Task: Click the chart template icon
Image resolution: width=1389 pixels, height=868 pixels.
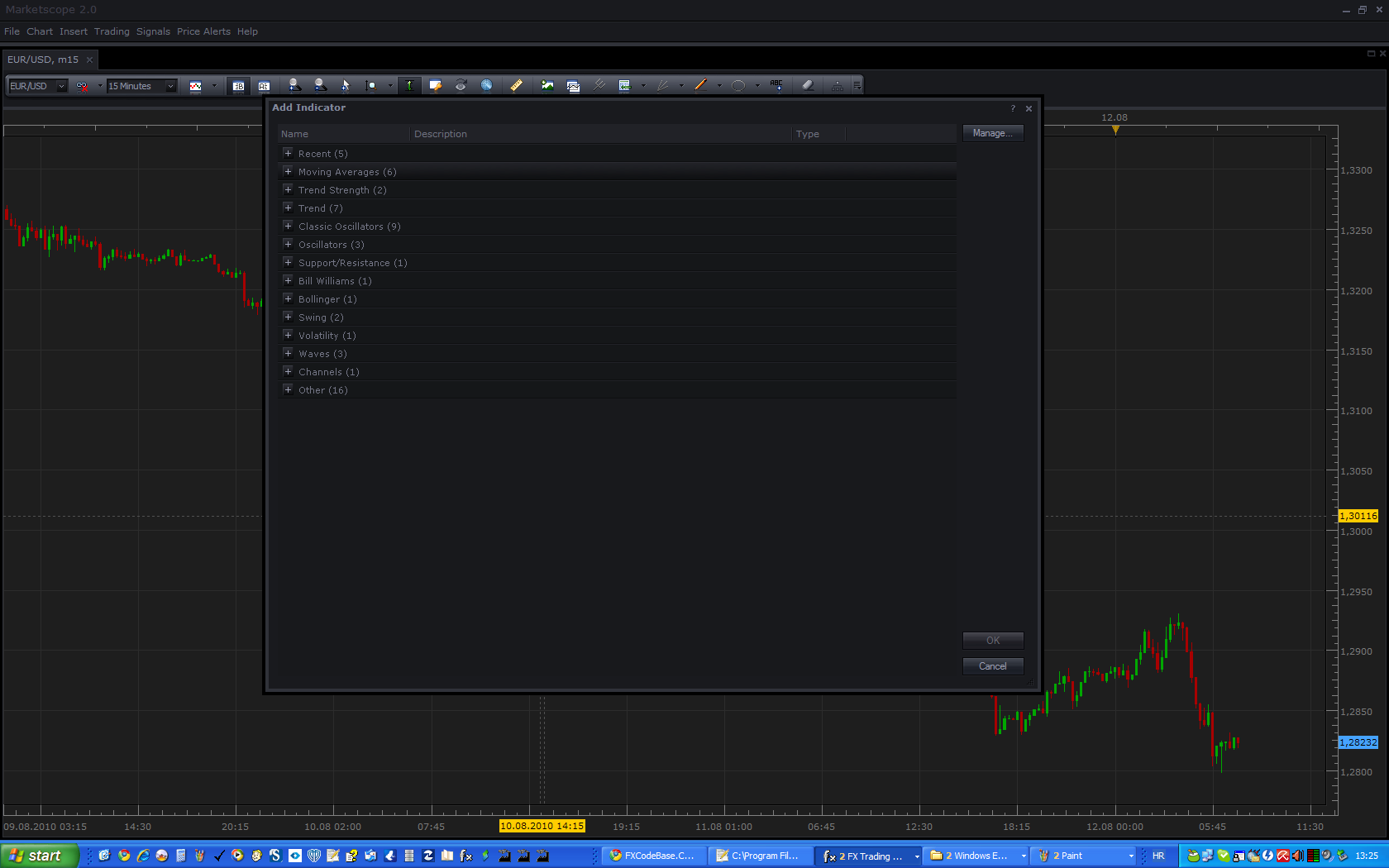Action: (573, 85)
